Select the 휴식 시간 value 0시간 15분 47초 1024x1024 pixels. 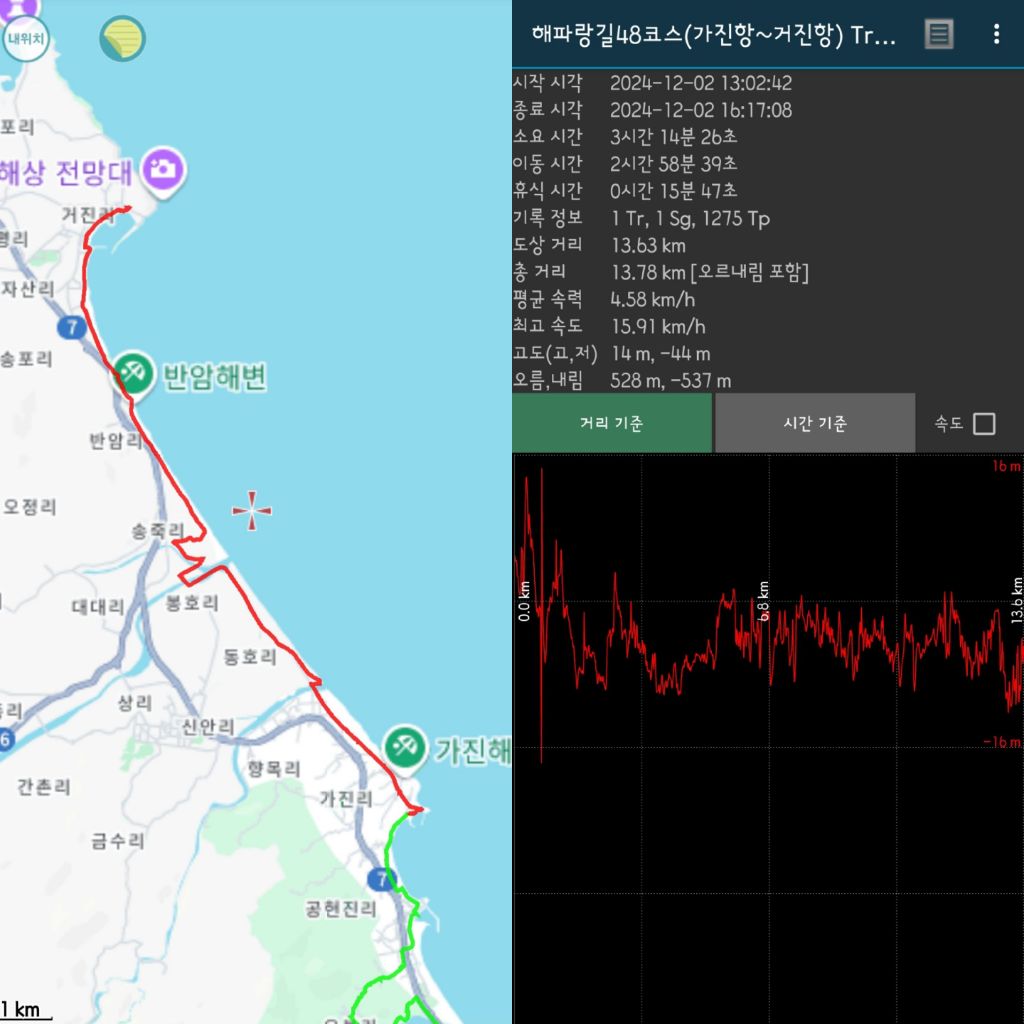coord(673,191)
